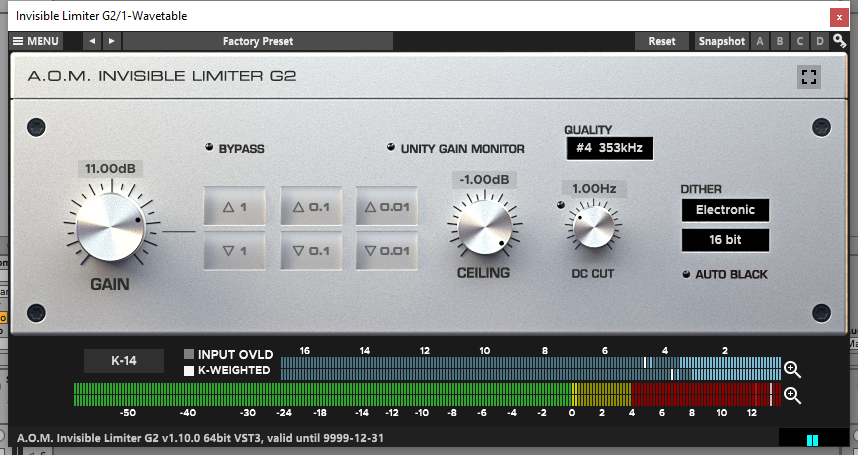
Task: Increase gain by 0.1 dB
Action: 311,207
